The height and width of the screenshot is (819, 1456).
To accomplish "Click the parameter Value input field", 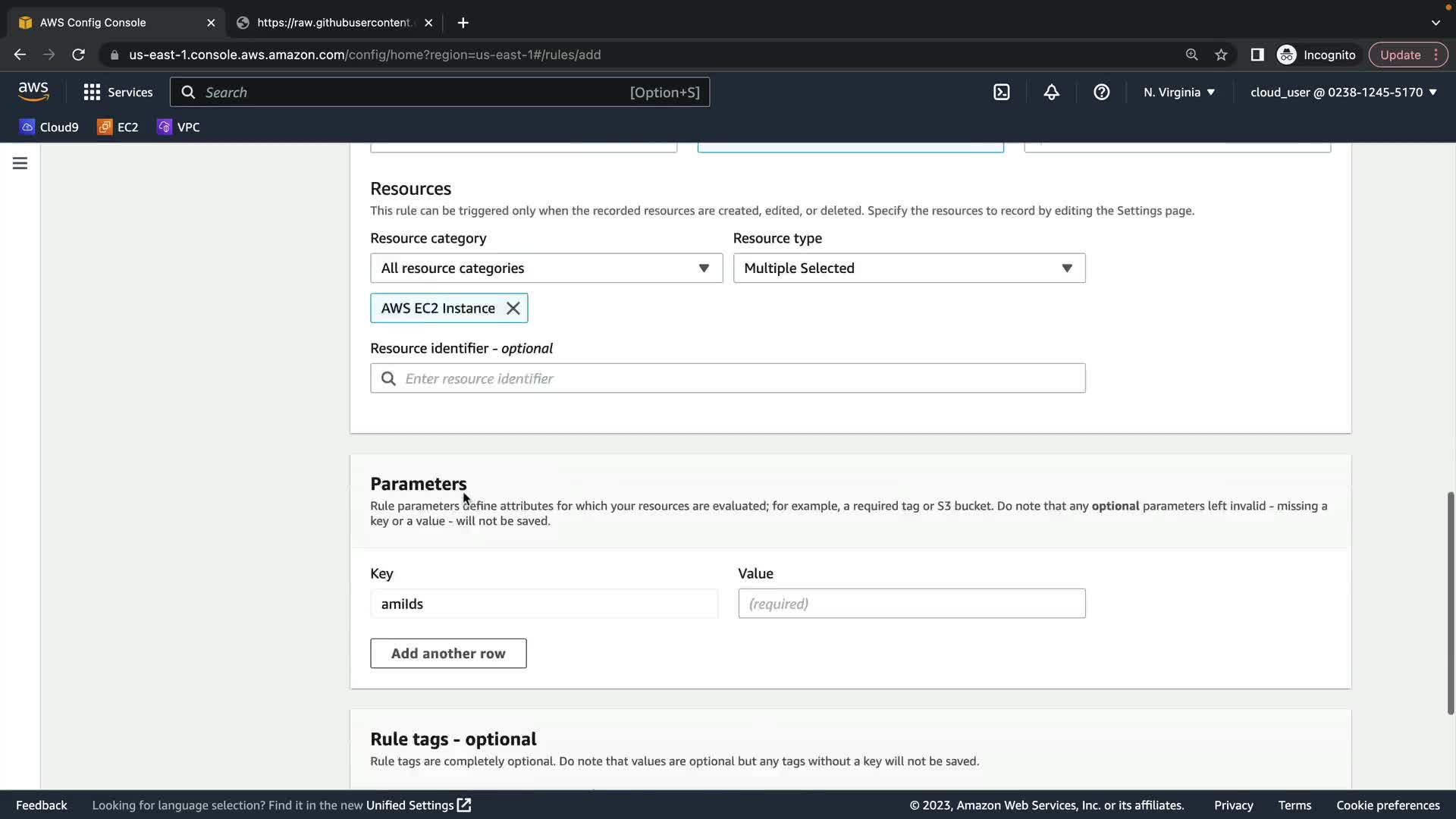I will click(912, 604).
